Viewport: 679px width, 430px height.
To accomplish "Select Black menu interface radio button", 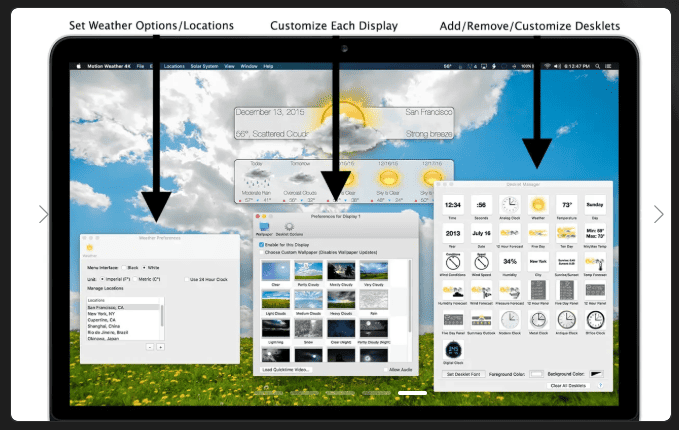I will (x=124, y=268).
